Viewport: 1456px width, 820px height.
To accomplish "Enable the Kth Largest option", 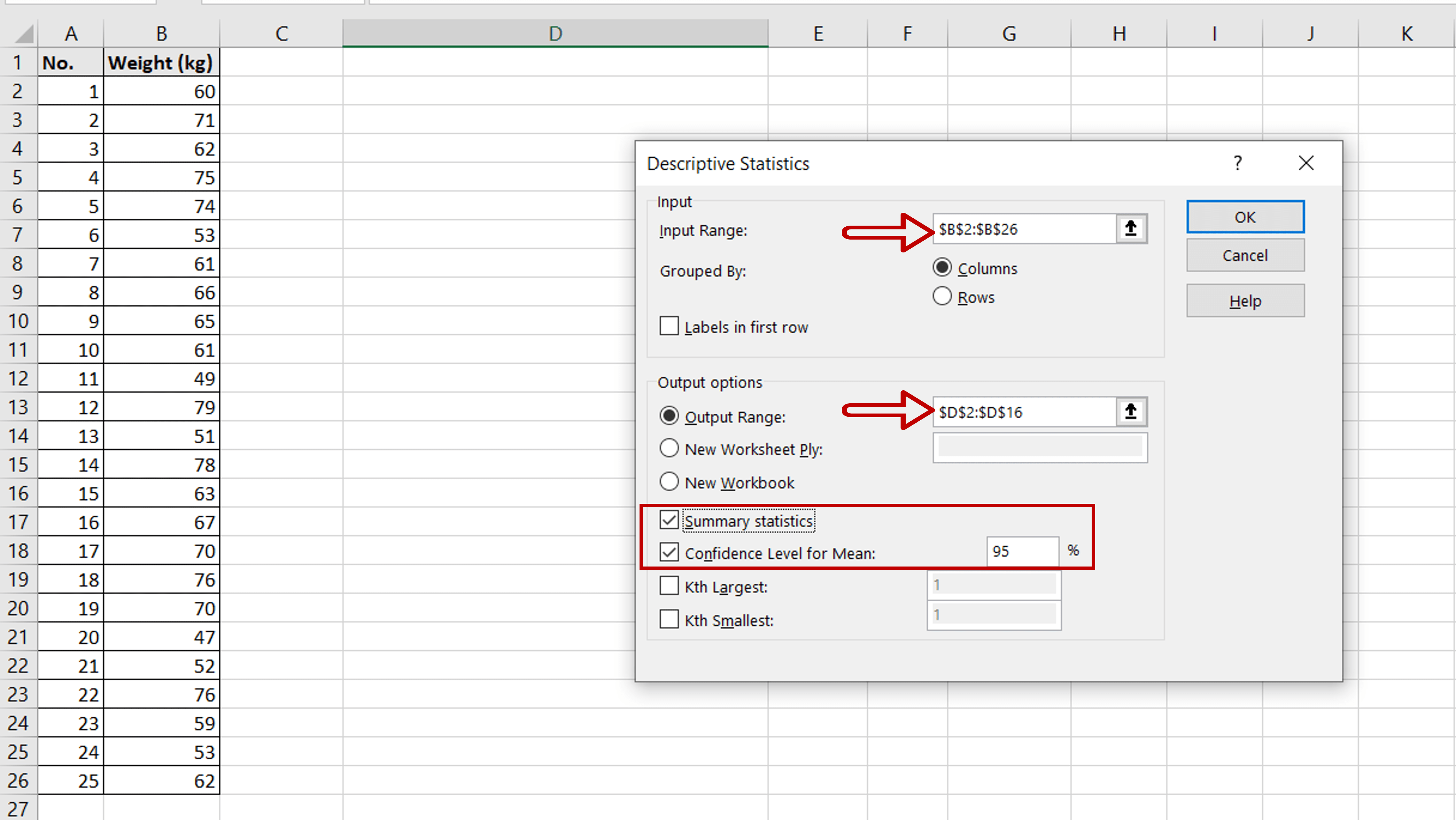I will (669, 585).
